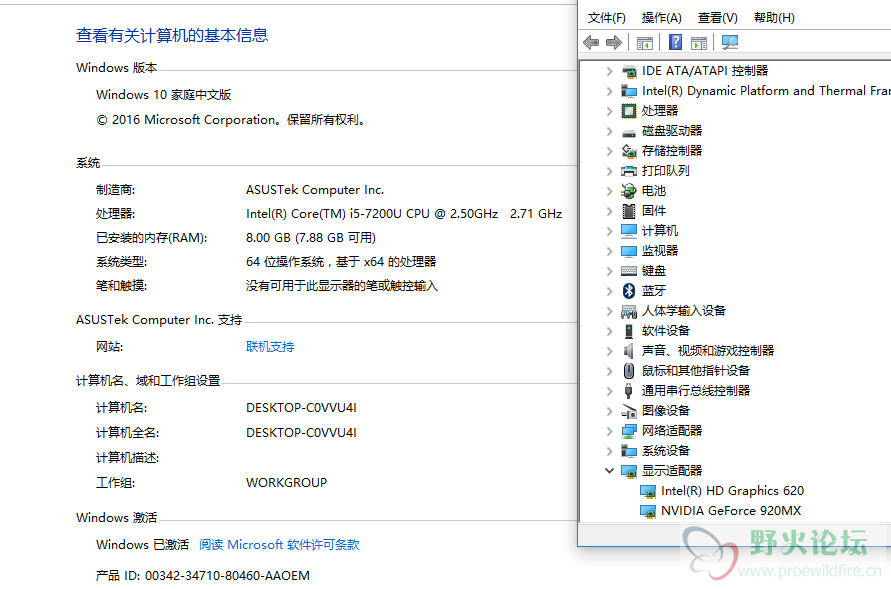Select the 软件设备 tree item label
Viewport: 891px width, 589px height.
tap(665, 331)
